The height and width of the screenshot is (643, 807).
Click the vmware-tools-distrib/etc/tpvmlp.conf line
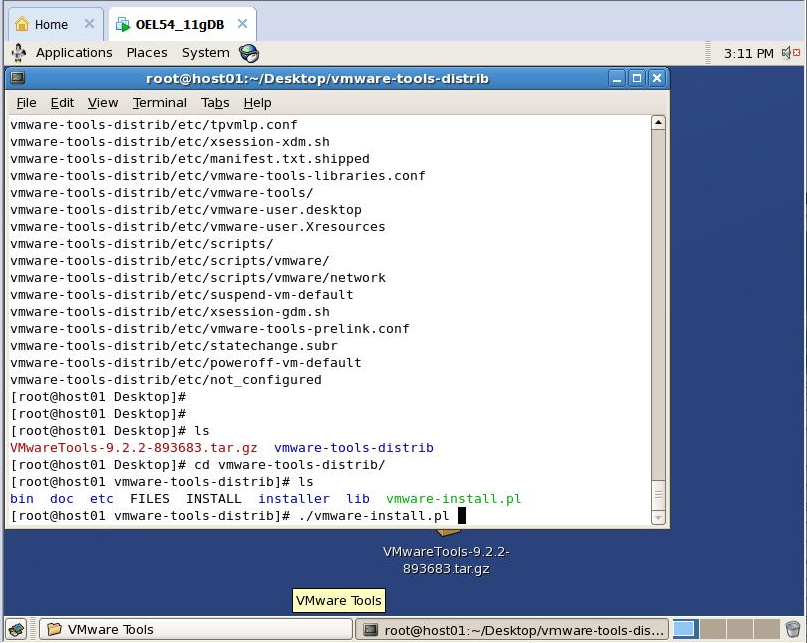pyautogui.click(x=154, y=125)
